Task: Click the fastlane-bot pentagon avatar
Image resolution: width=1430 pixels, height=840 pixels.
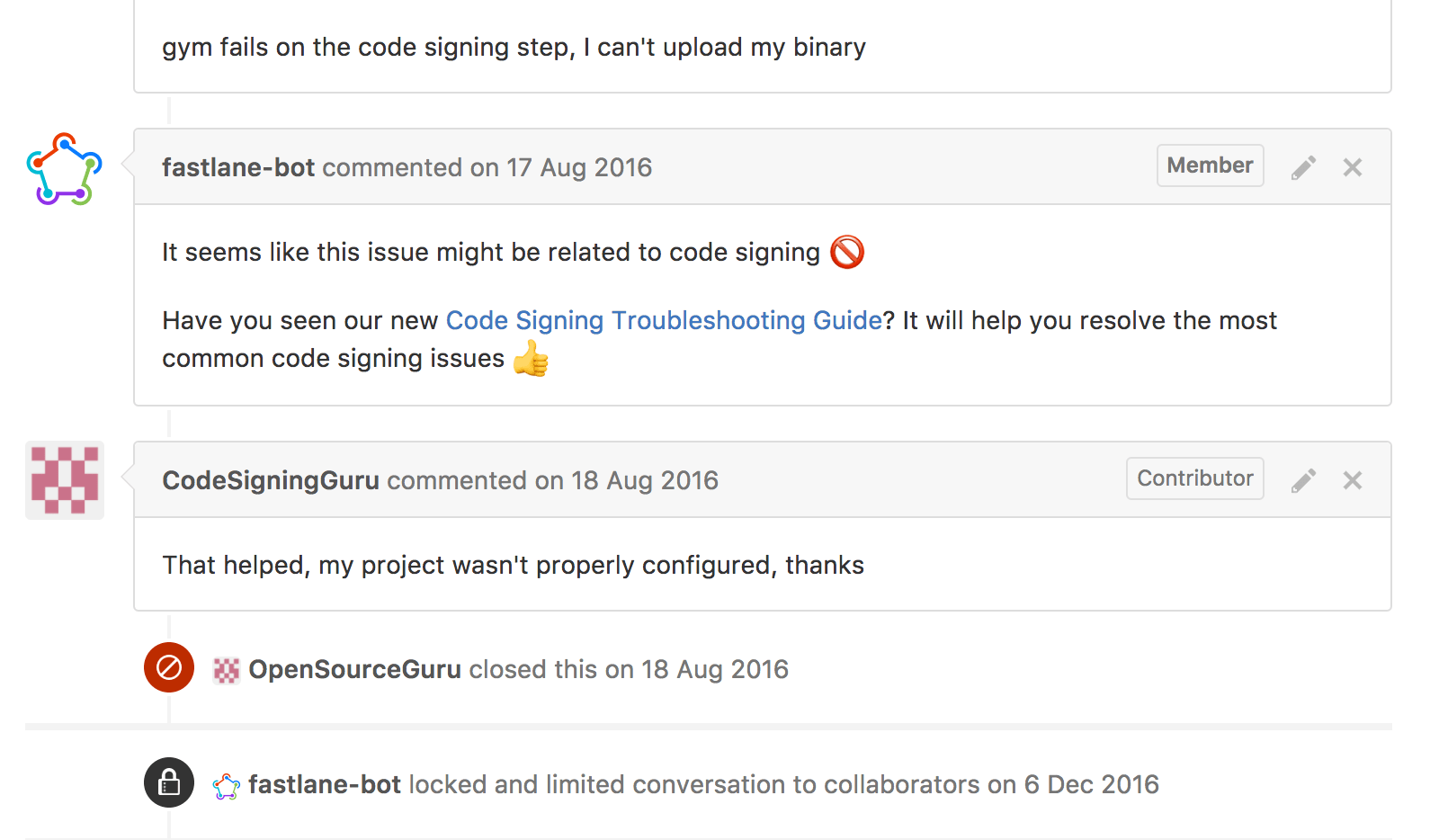Action: (x=65, y=168)
